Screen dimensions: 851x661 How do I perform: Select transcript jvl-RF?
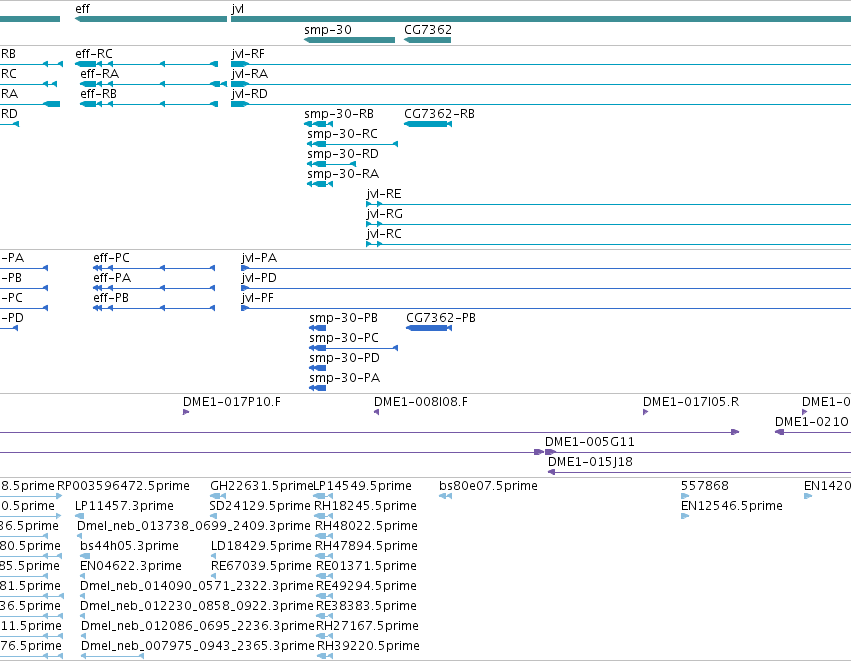[541, 64]
